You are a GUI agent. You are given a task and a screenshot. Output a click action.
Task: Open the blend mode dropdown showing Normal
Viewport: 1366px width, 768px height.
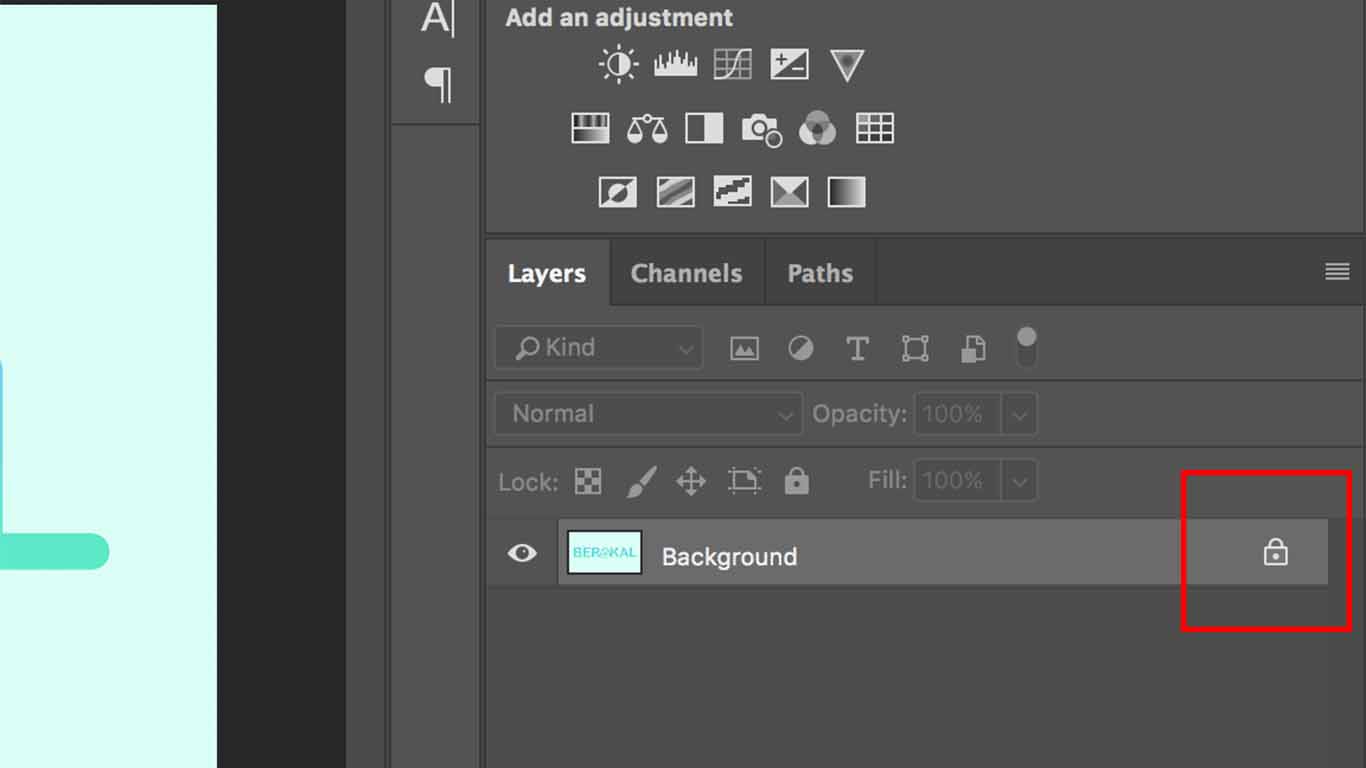point(646,413)
